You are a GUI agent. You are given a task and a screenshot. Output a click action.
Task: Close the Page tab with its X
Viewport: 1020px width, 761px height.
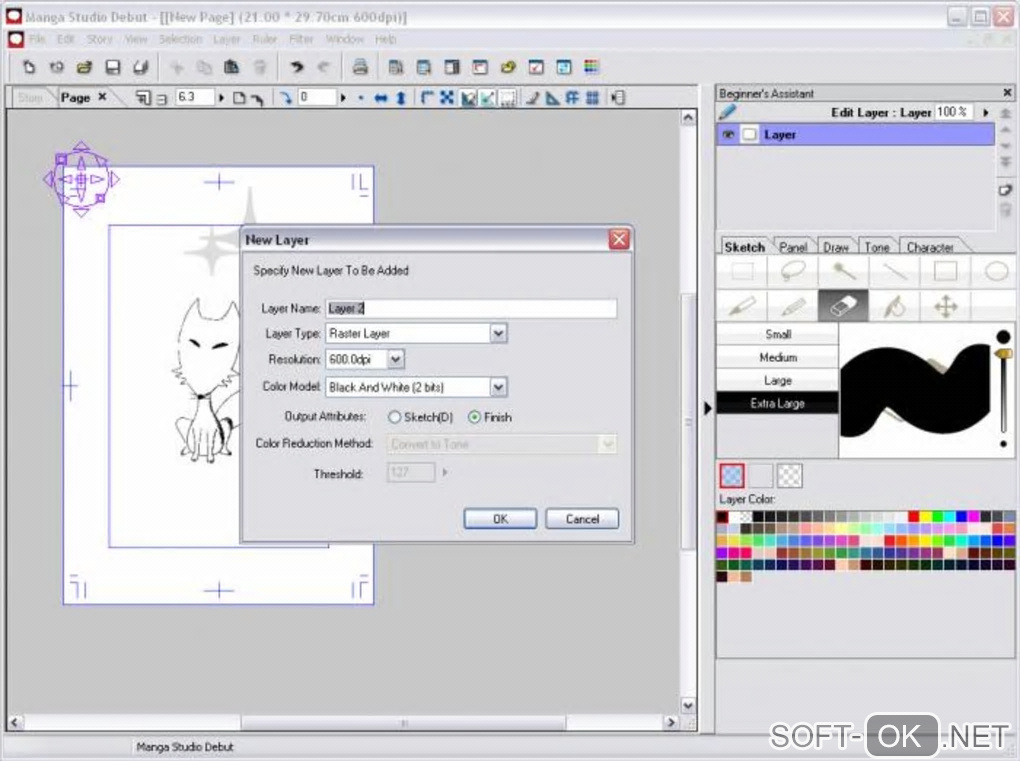102,97
